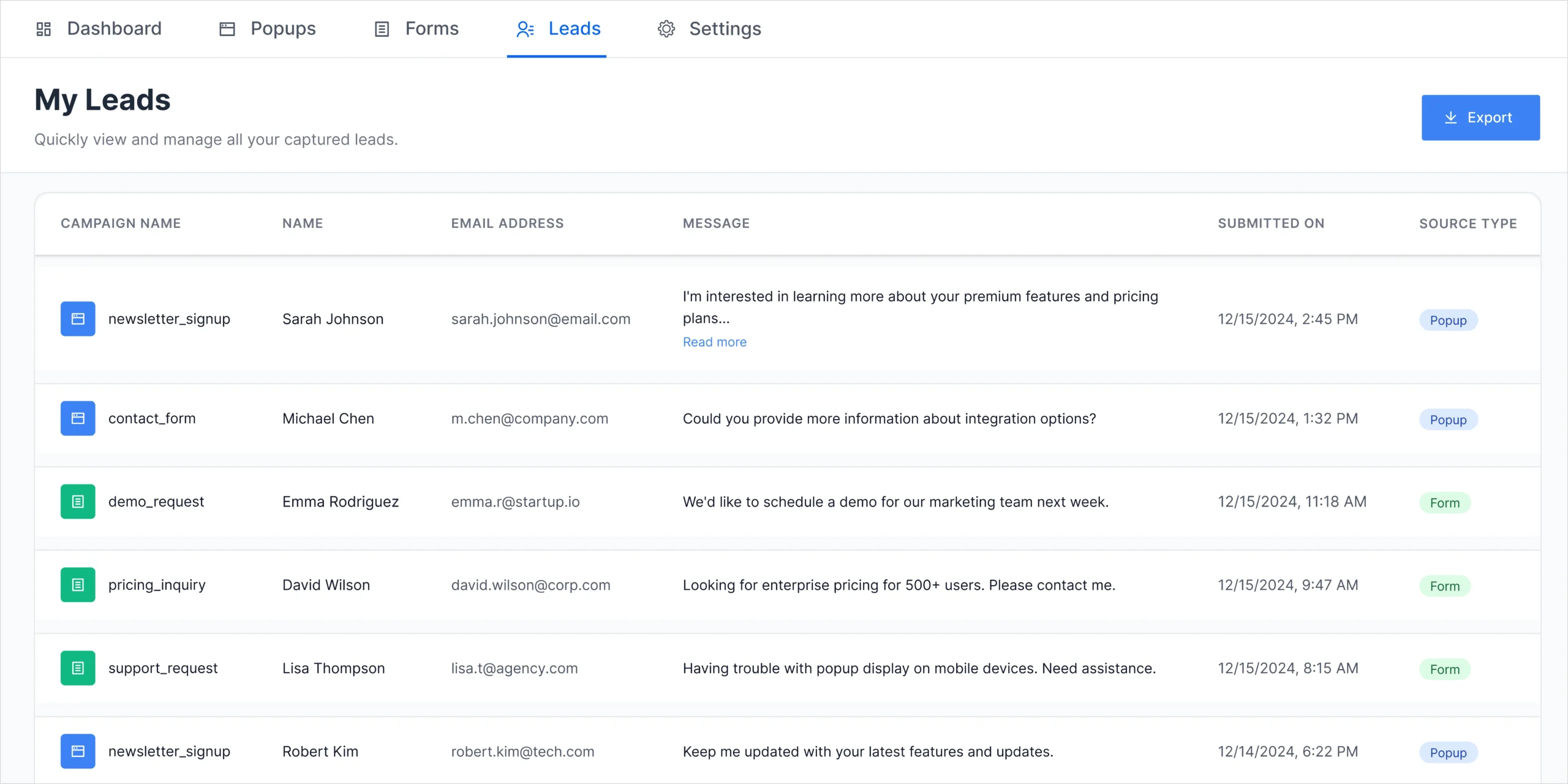Click Popup badge in Michael Chen row
1568x784 pixels.
pyautogui.click(x=1448, y=420)
